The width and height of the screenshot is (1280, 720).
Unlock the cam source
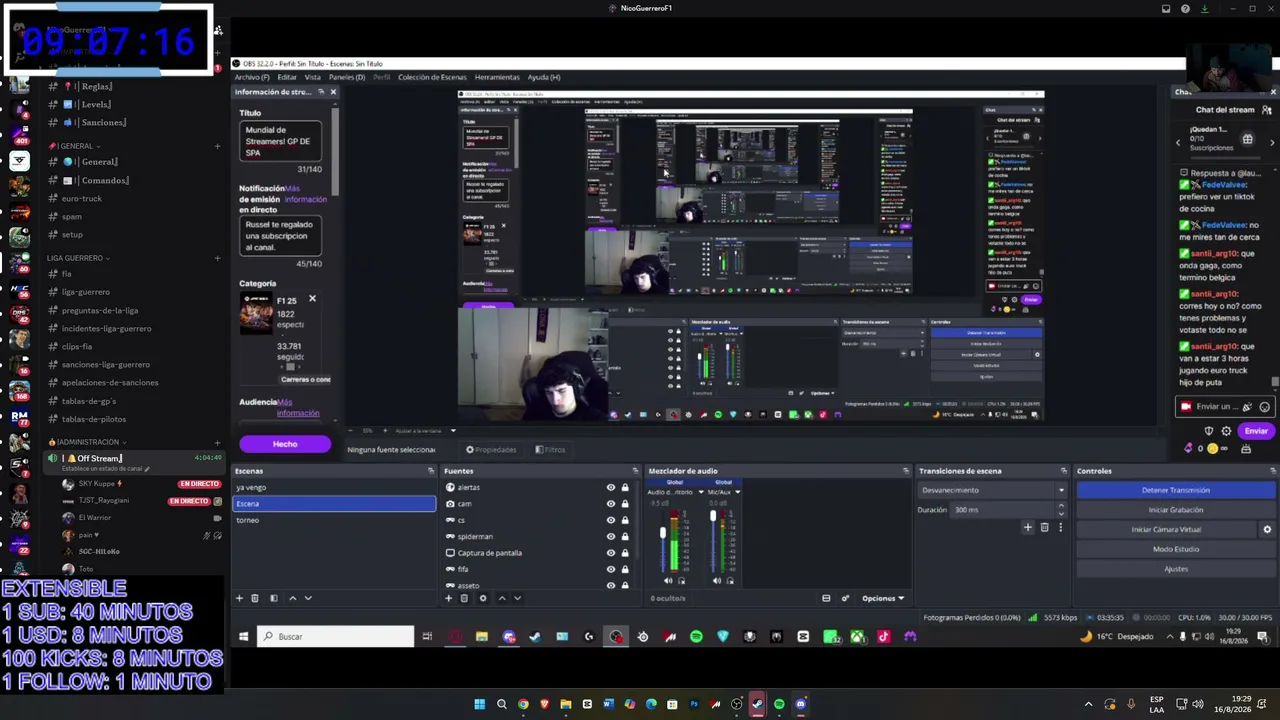coord(625,504)
